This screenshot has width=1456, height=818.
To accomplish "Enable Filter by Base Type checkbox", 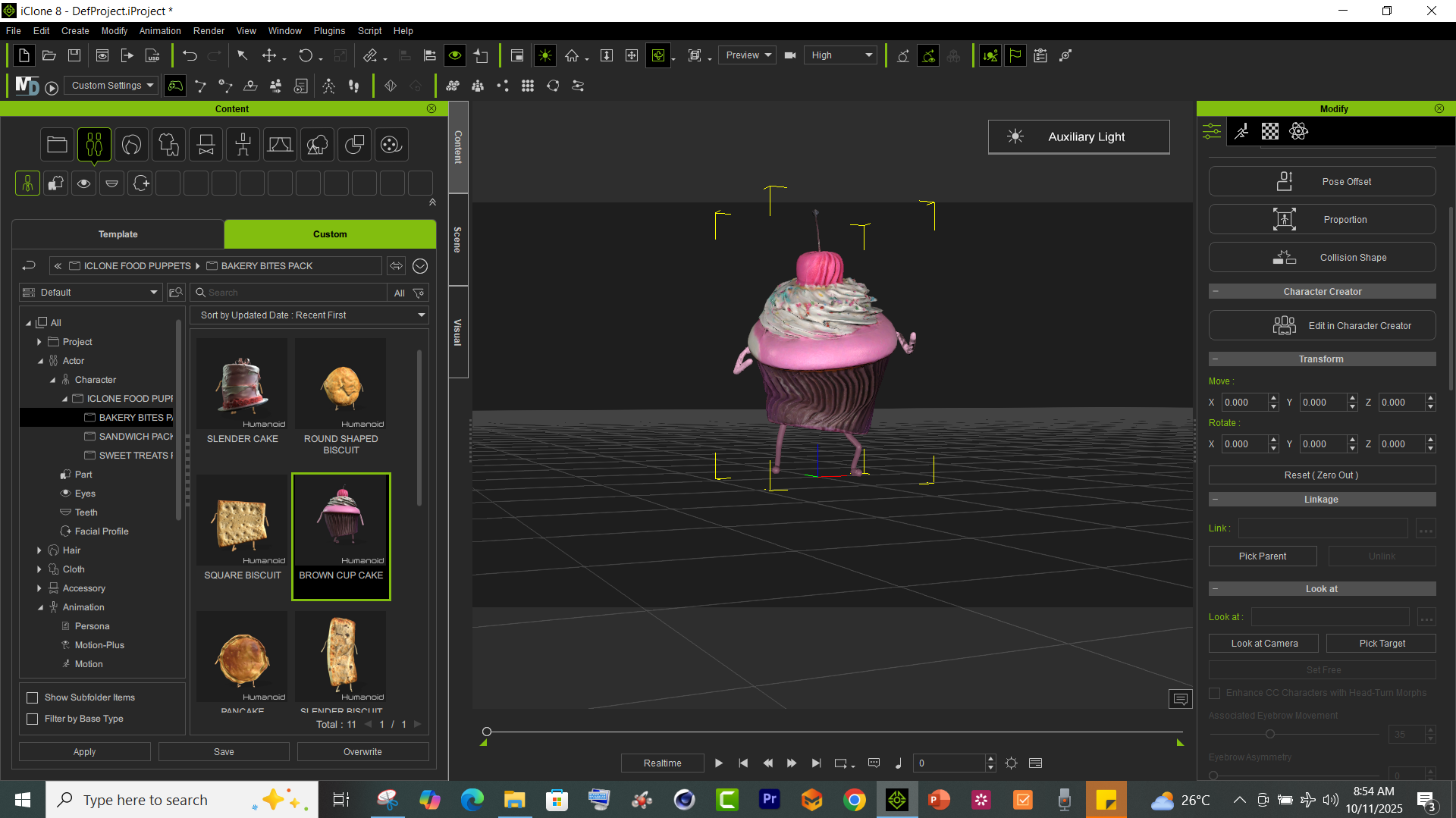I will pos(33,719).
